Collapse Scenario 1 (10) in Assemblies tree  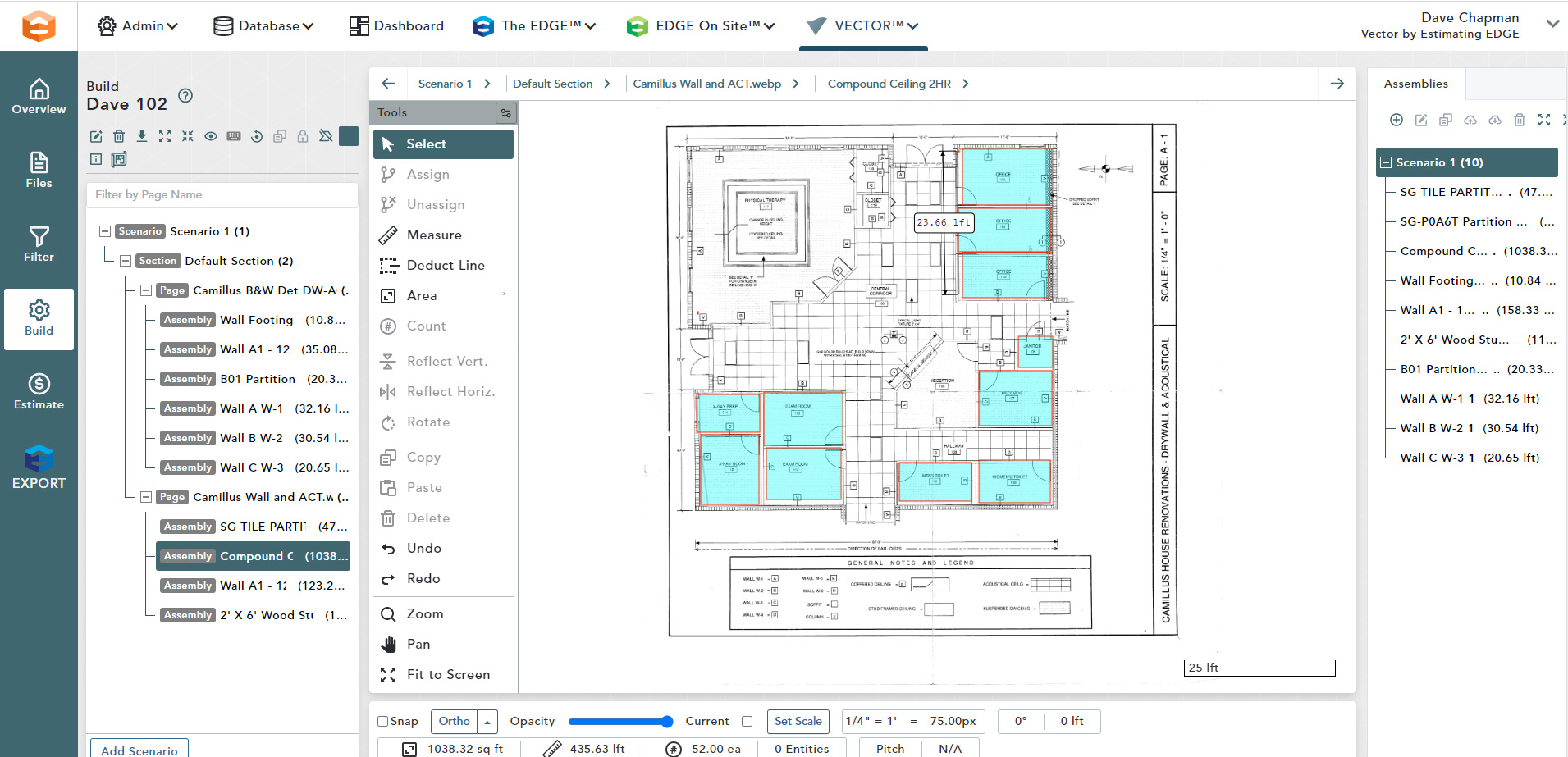[x=1386, y=162]
